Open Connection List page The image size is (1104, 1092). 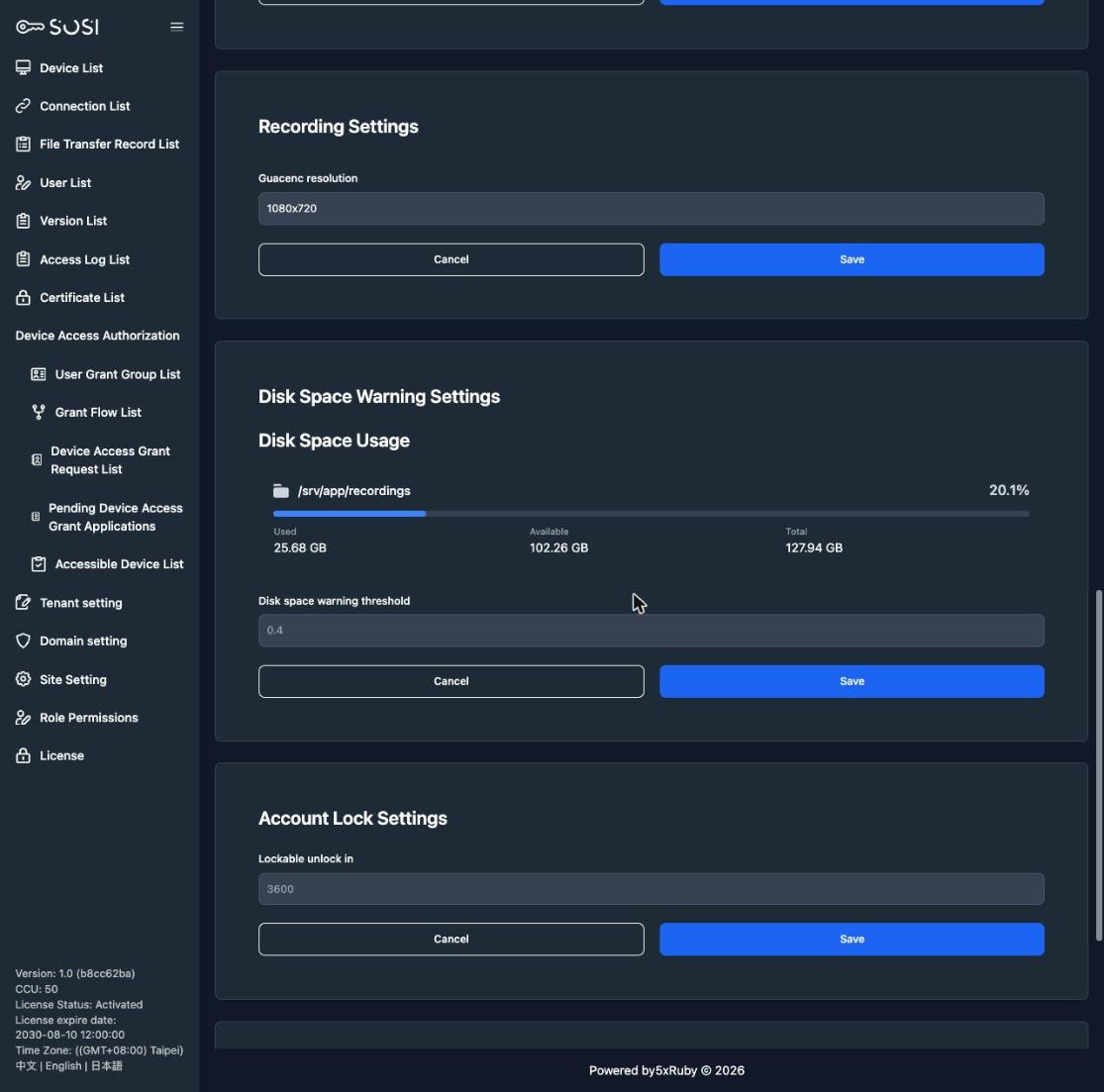click(84, 106)
